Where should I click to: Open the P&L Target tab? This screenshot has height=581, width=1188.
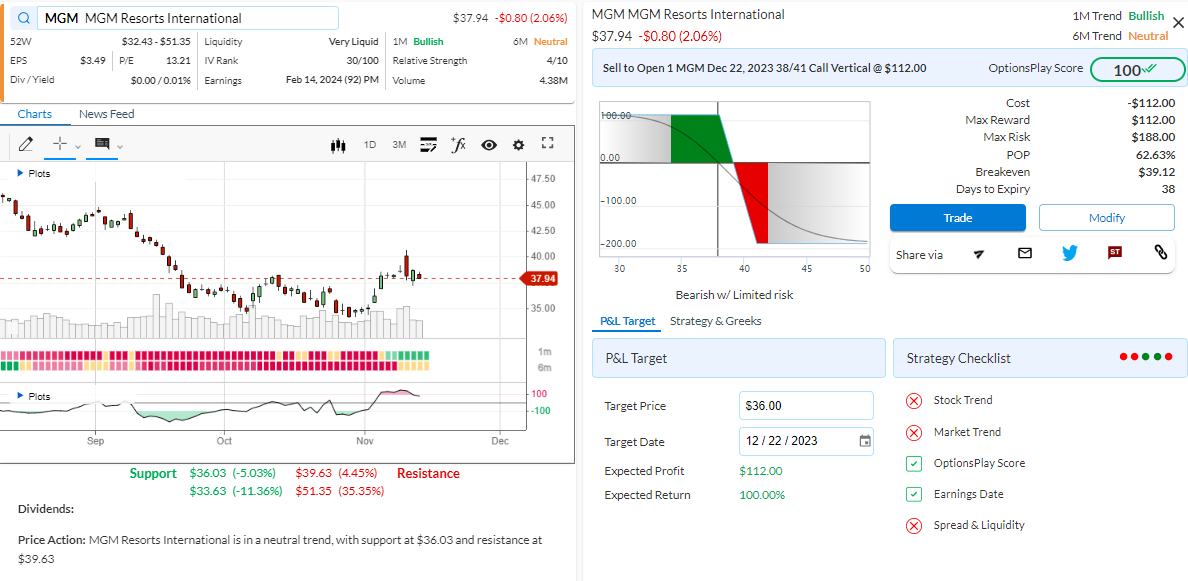pyautogui.click(x=627, y=321)
